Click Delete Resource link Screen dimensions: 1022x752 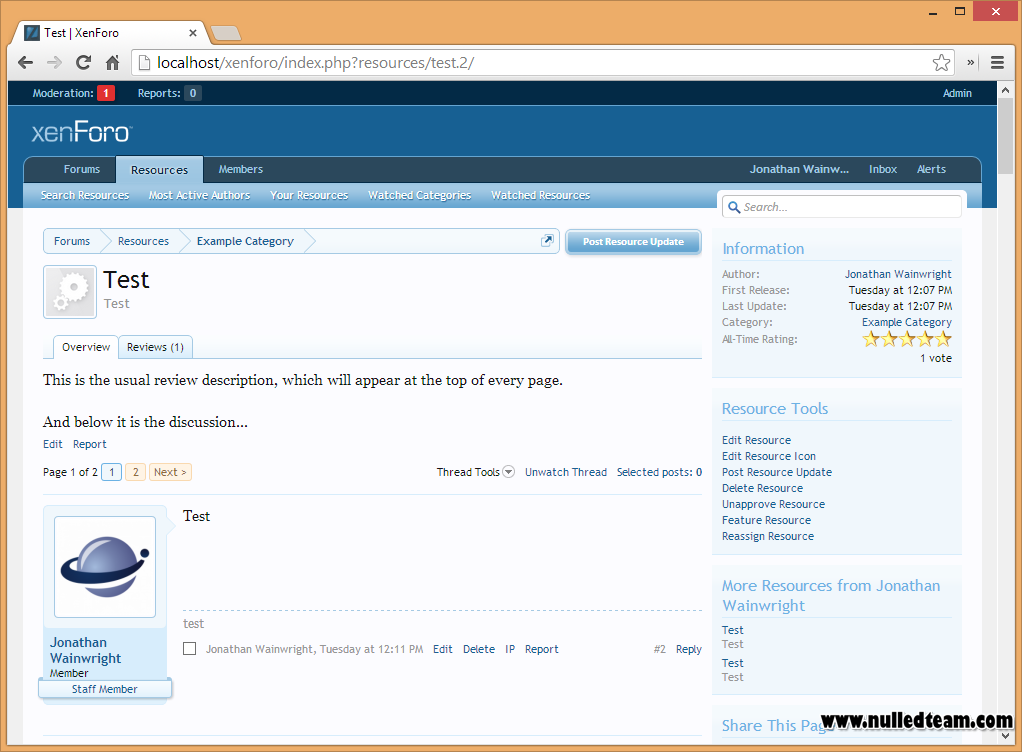pos(763,488)
